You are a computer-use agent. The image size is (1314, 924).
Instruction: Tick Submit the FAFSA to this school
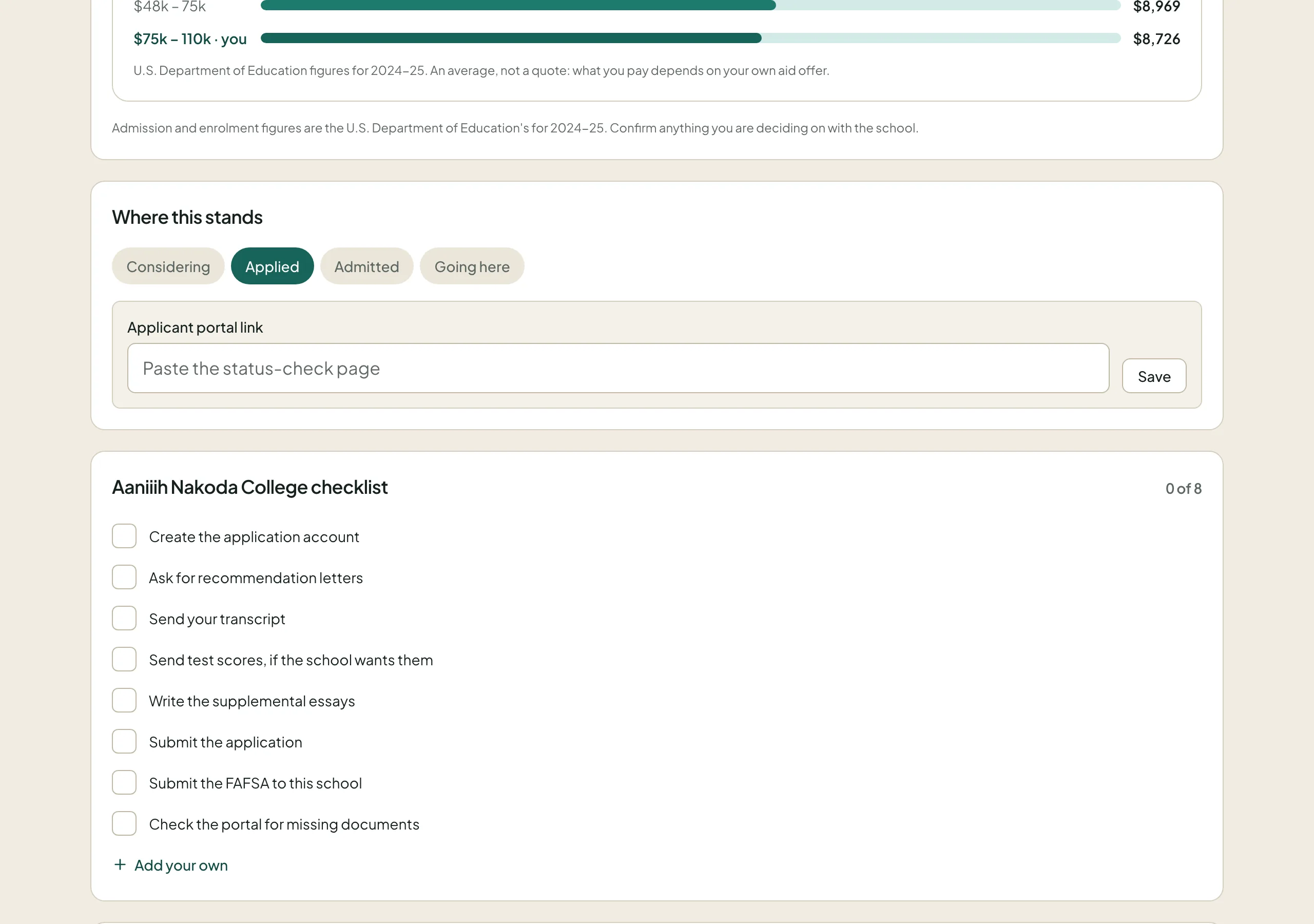click(x=124, y=783)
